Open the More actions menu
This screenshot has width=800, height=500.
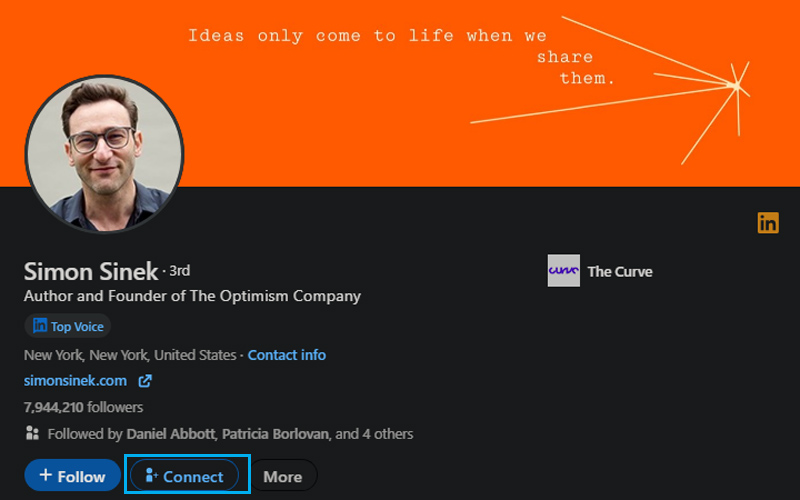tap(282, 477)
